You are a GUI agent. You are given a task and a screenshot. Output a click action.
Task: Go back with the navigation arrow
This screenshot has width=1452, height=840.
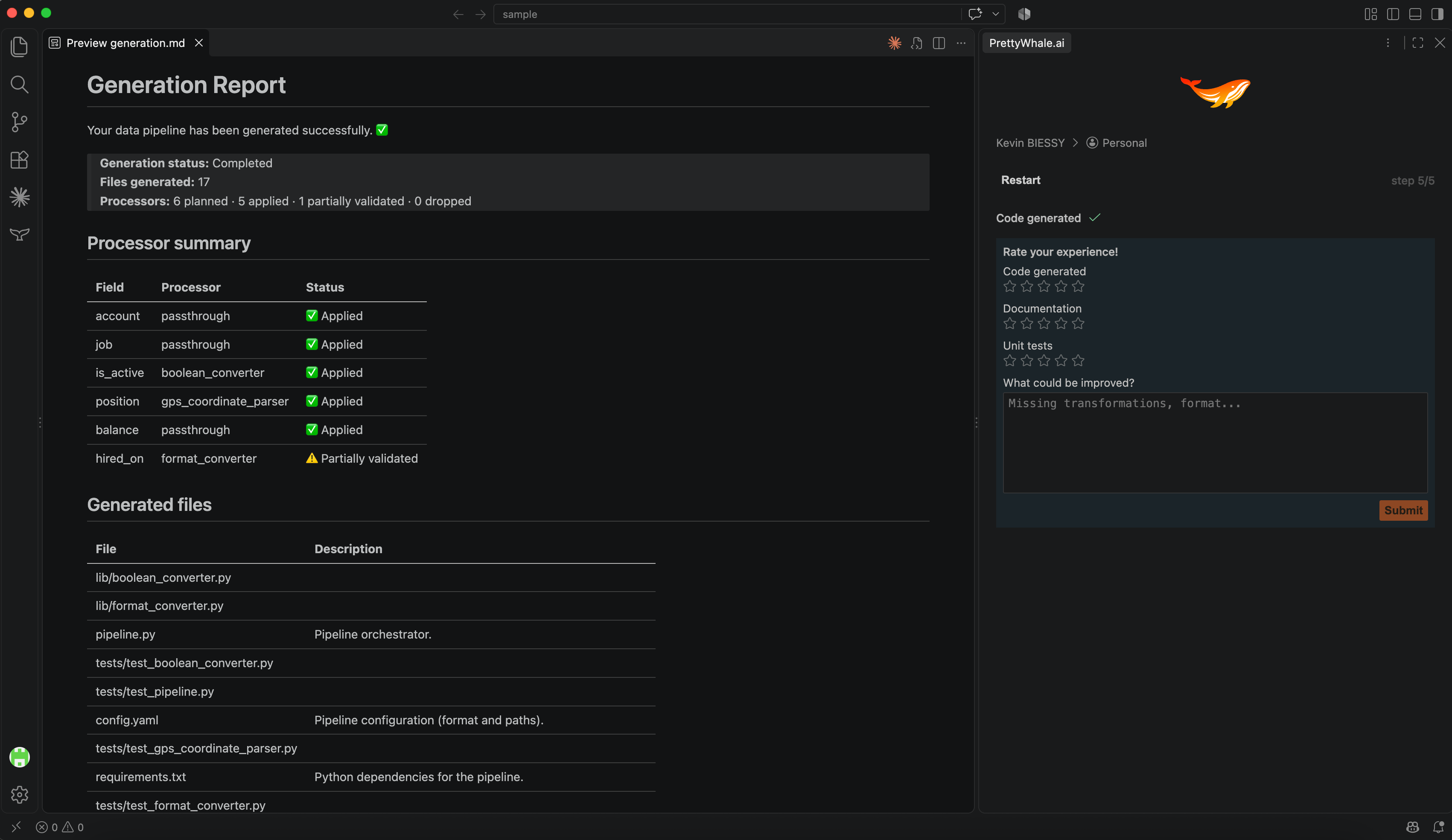click(x=458, y=15)
